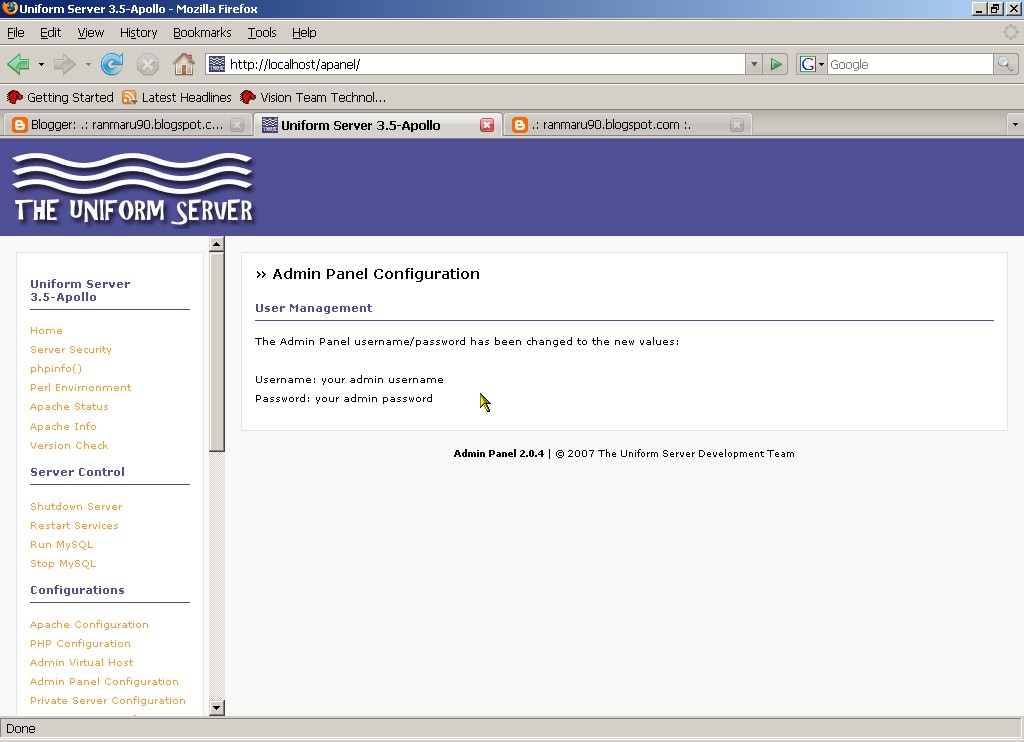Click the Restart Services link
1024x742 pixels.
coord(74,525)
